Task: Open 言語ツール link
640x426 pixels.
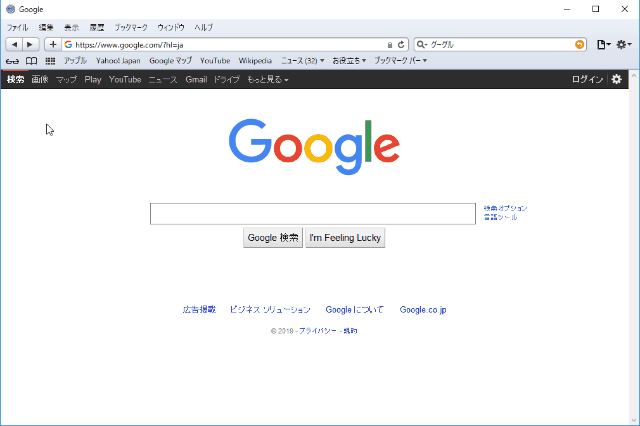Action: [x=500, y=217]
